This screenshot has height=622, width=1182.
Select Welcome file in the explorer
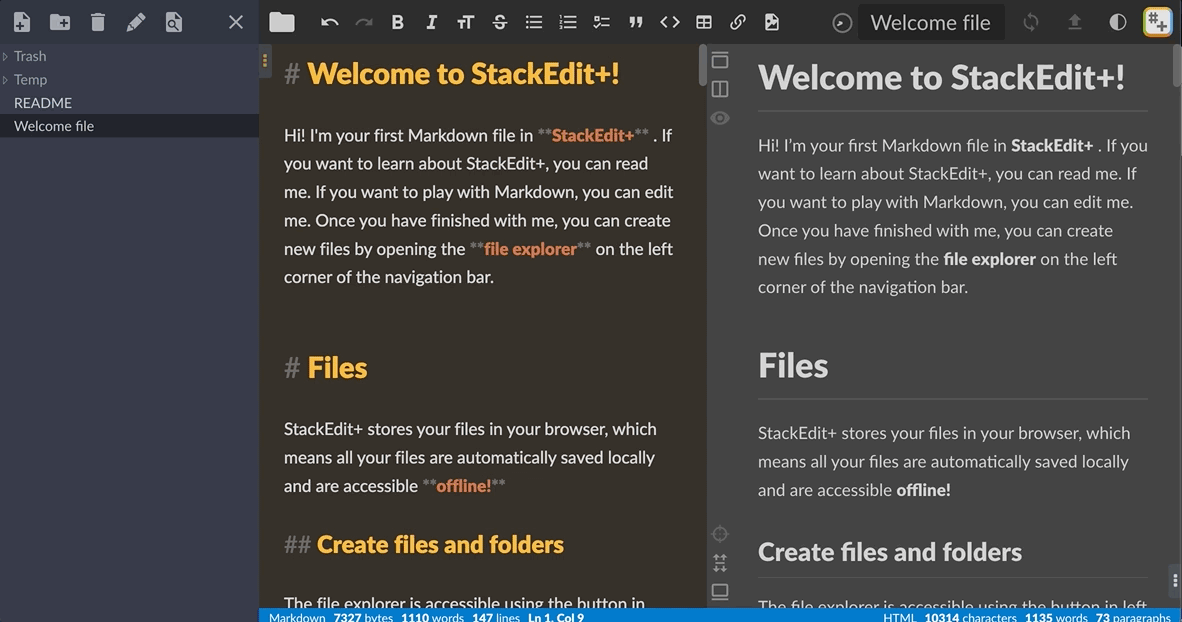[130, 126]
